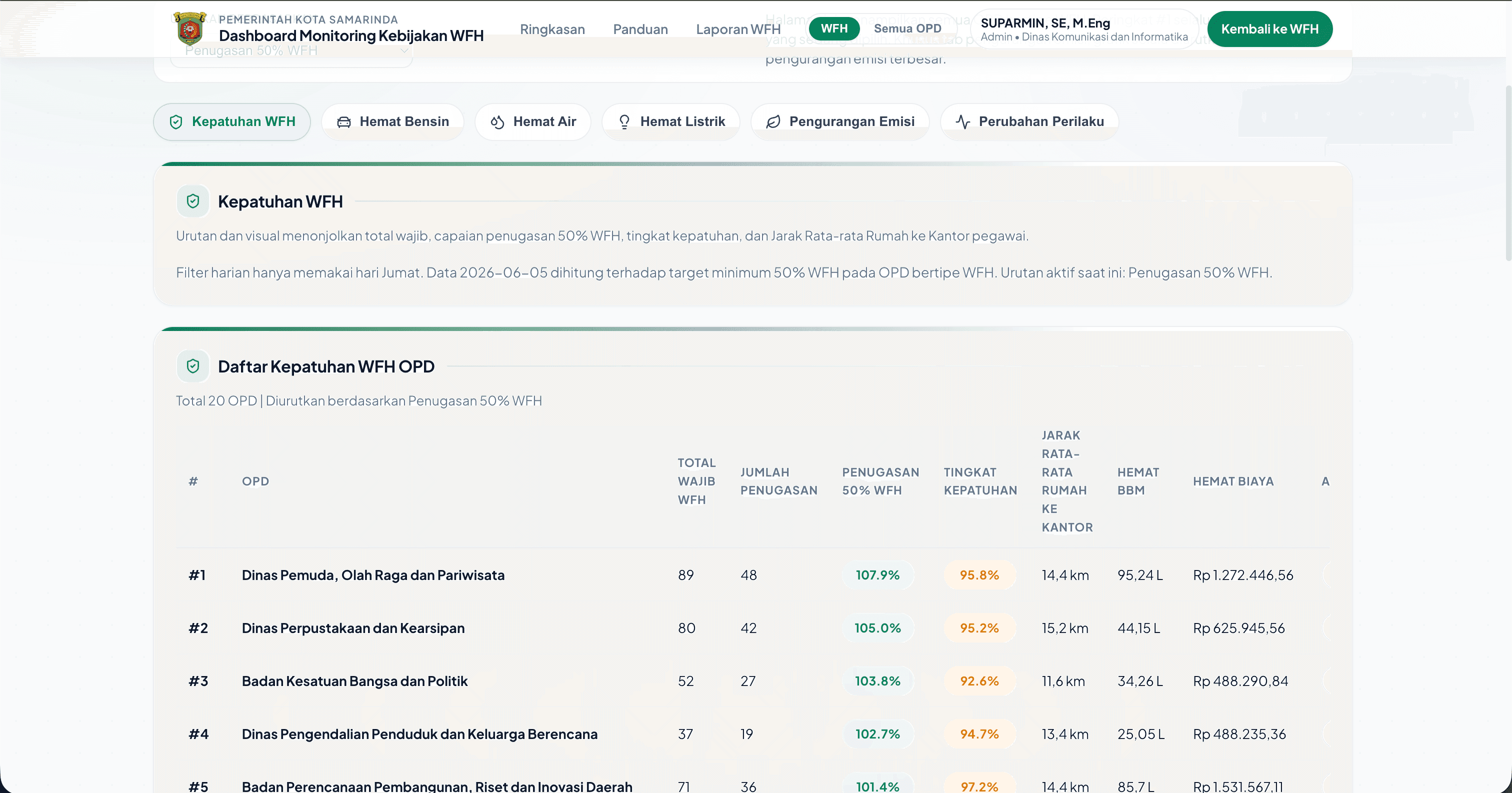Click the OPD column header

click(x=255, y=481)
